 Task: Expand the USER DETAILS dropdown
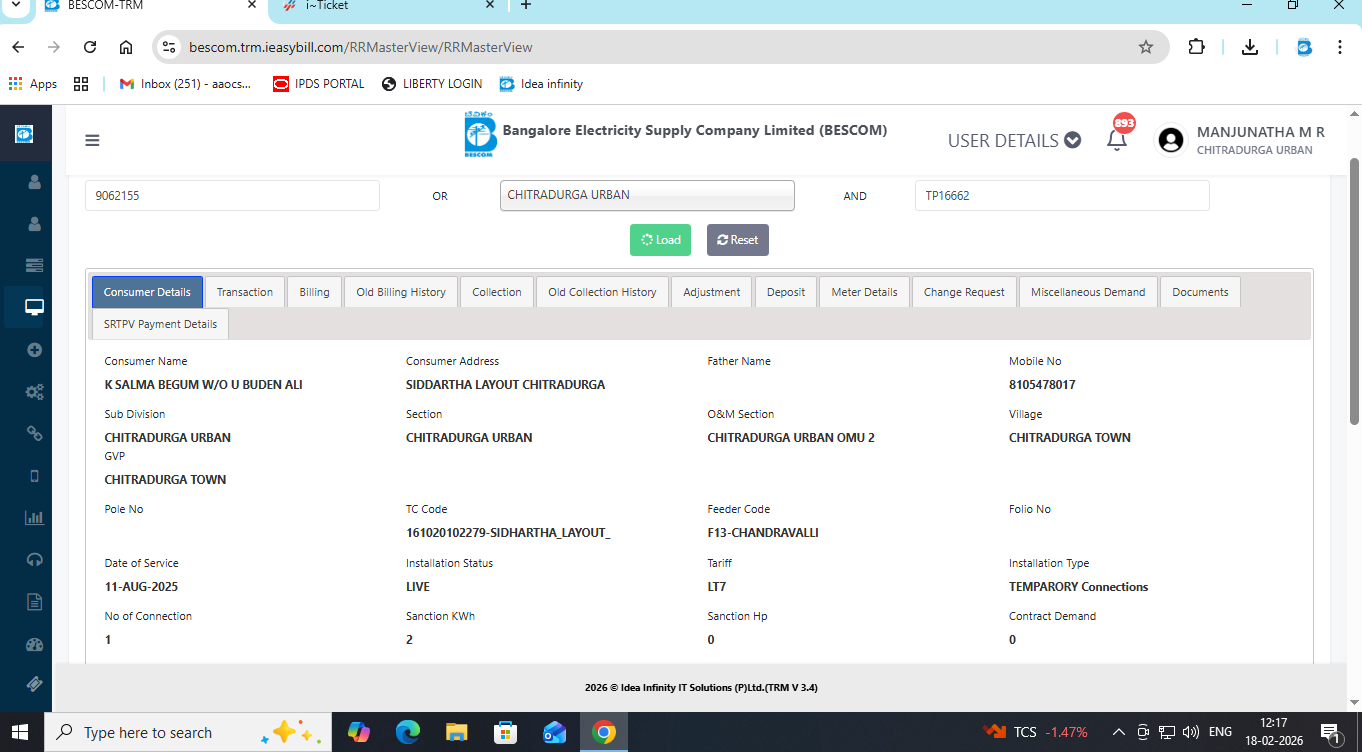(1014, 141)
